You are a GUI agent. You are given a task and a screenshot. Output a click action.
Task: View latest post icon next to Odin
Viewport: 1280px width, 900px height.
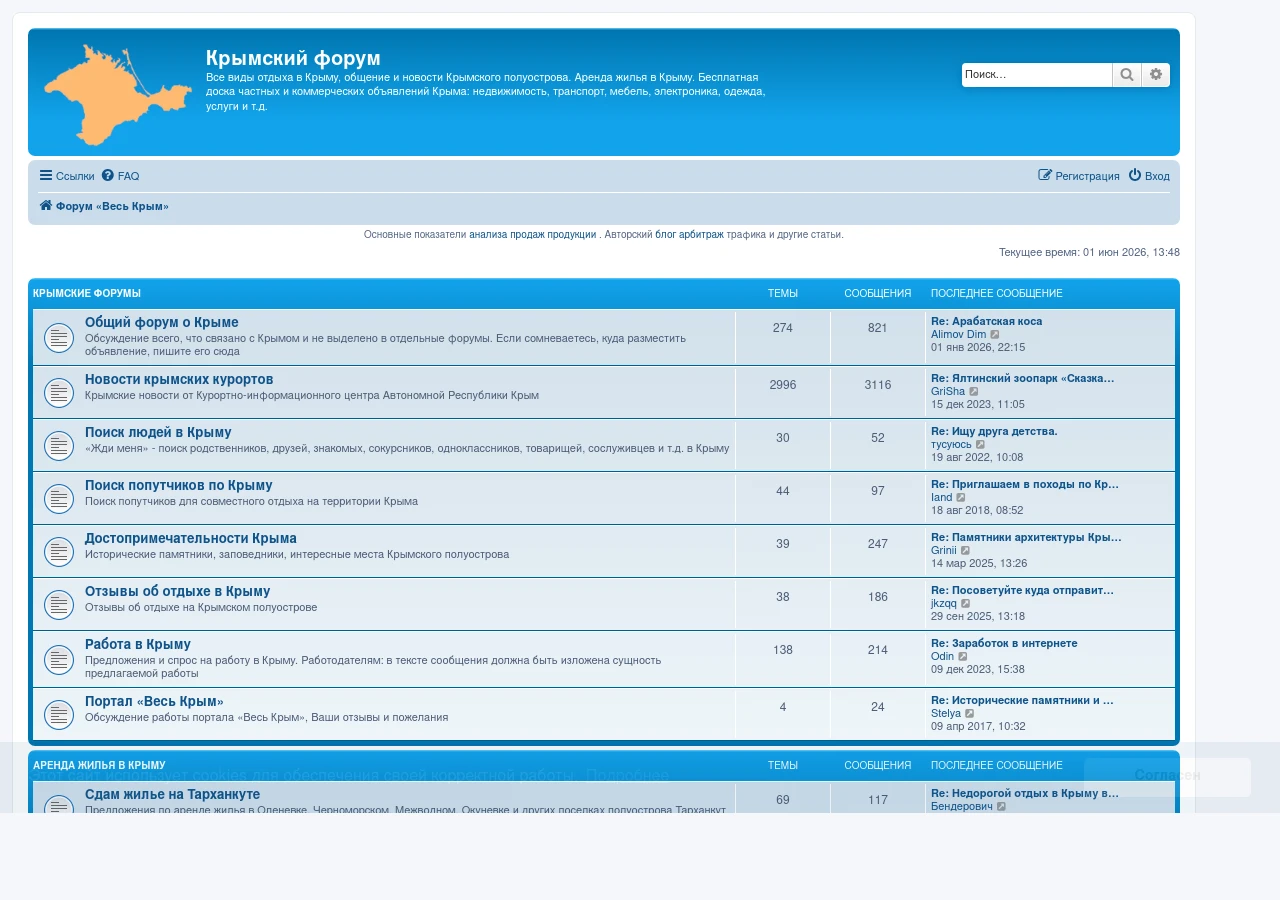coord(963,657)
